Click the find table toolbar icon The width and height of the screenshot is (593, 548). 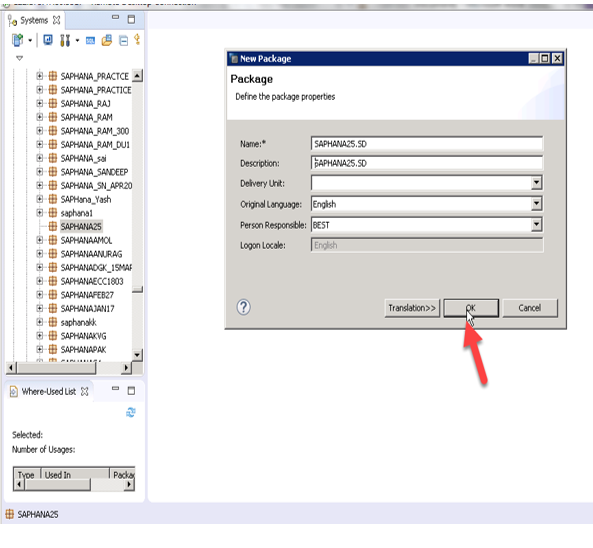click(107, 40)
